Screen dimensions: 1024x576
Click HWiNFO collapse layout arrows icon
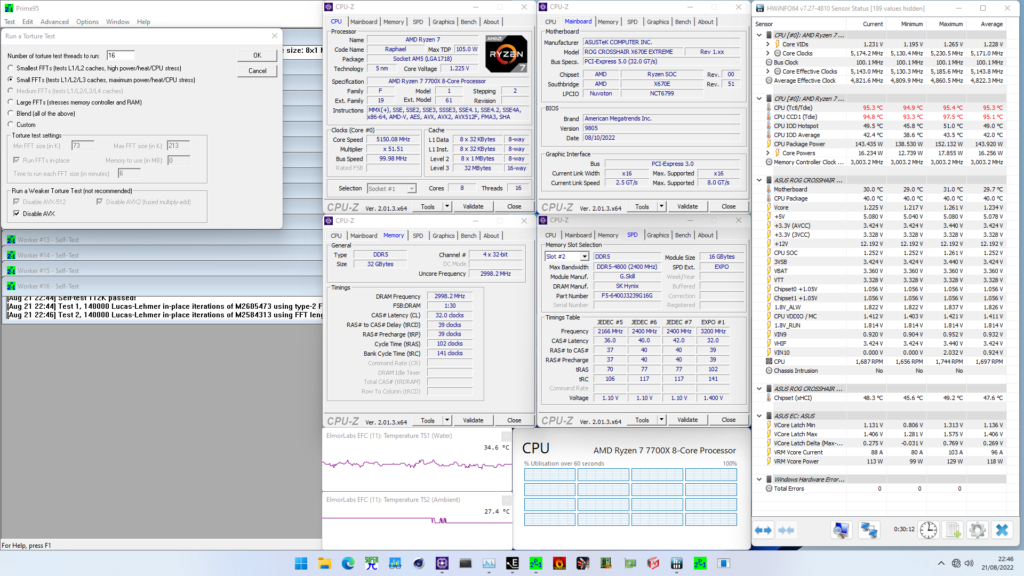point(786,530)
